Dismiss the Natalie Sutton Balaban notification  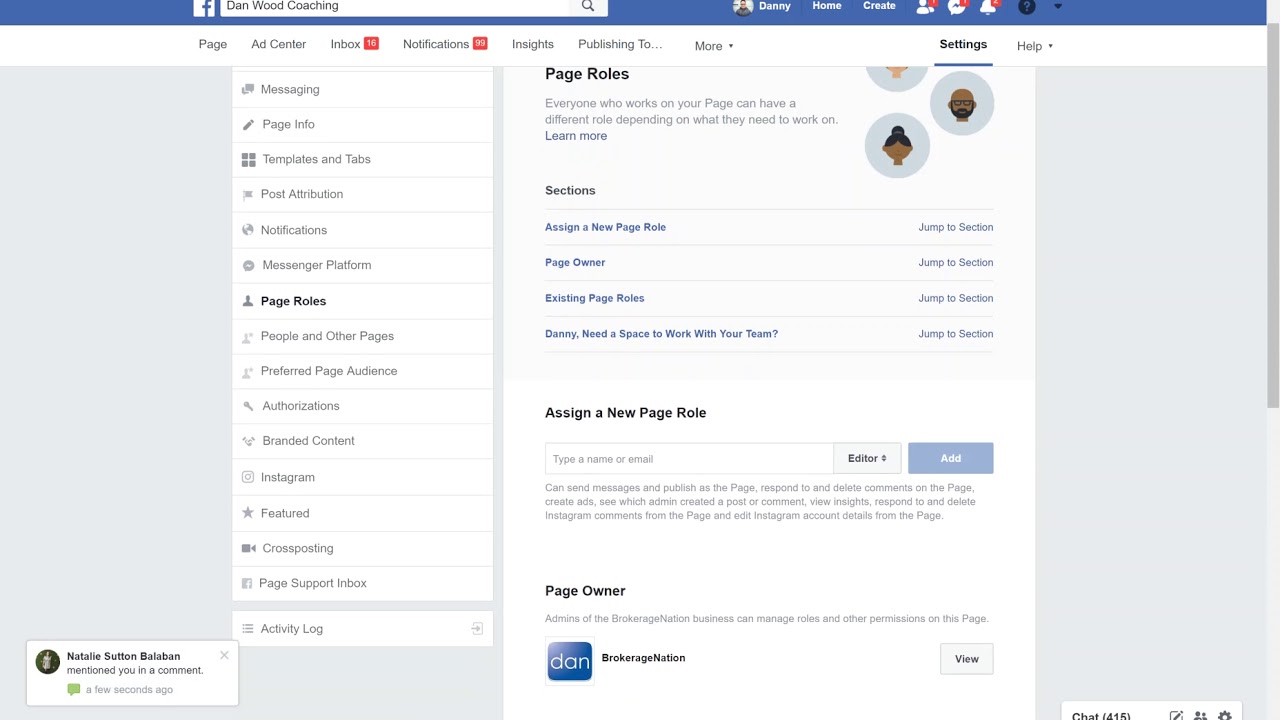224,655
